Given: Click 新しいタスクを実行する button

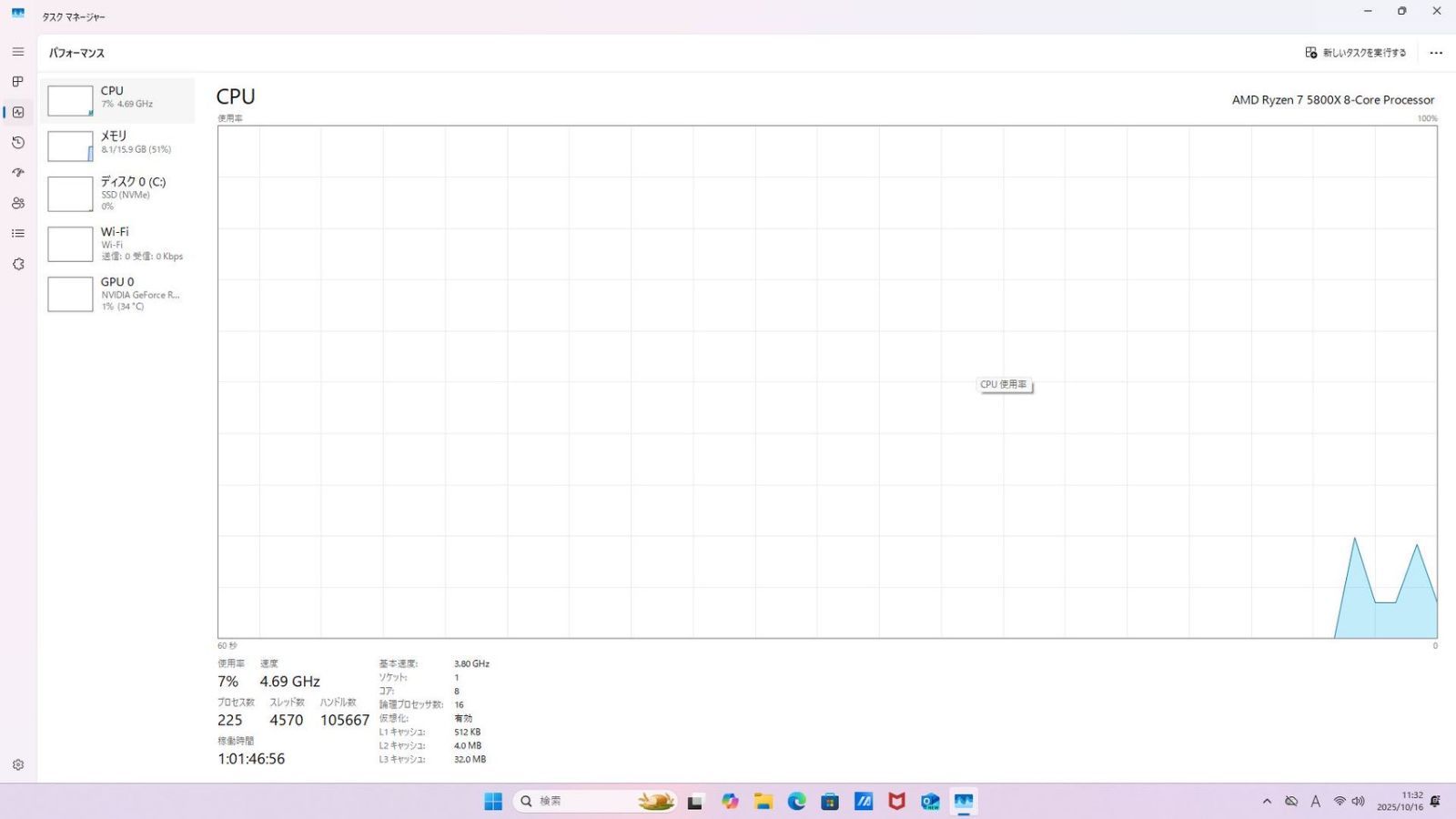Looking at the screenshot, I should pyautogui.click(x=1356, y=53).
